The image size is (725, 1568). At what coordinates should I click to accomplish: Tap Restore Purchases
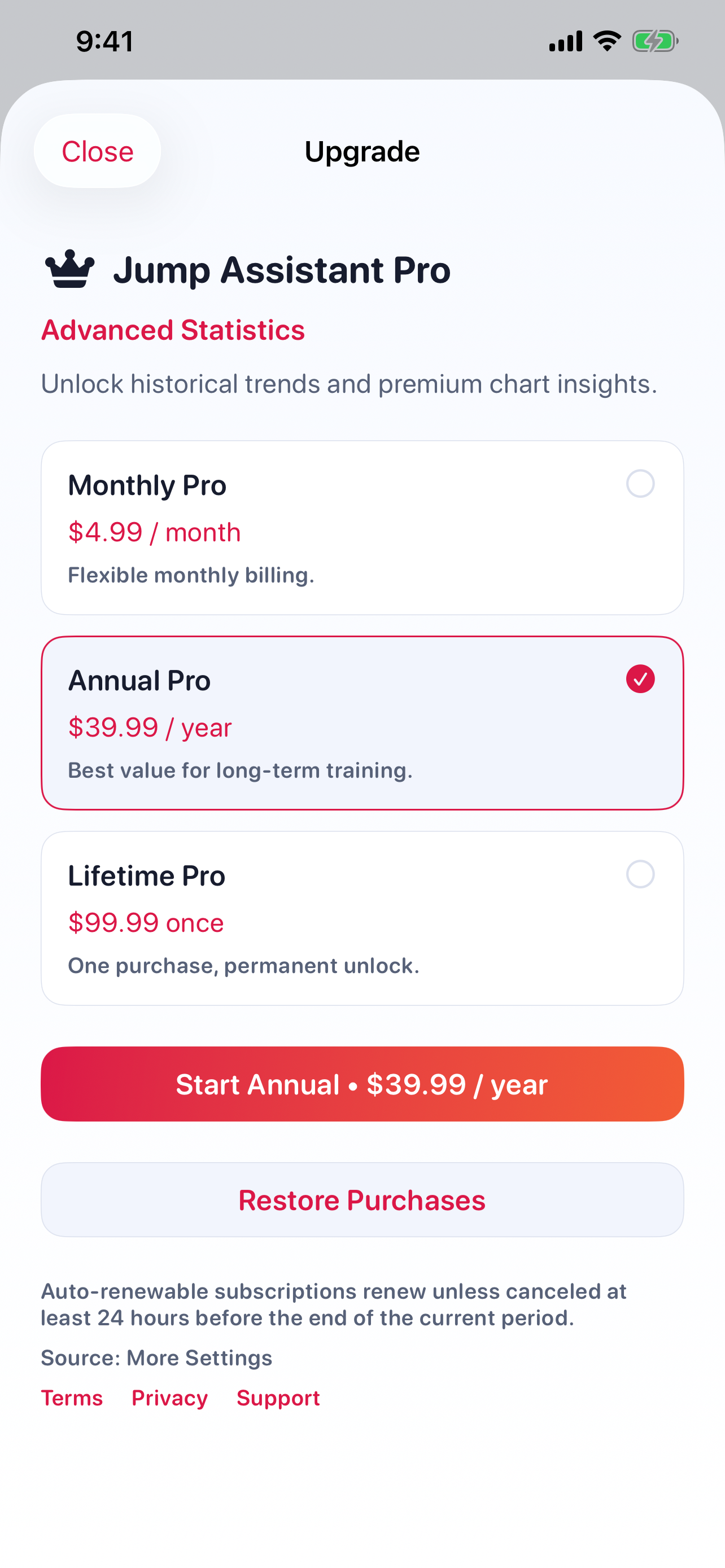coord(362,1200)
